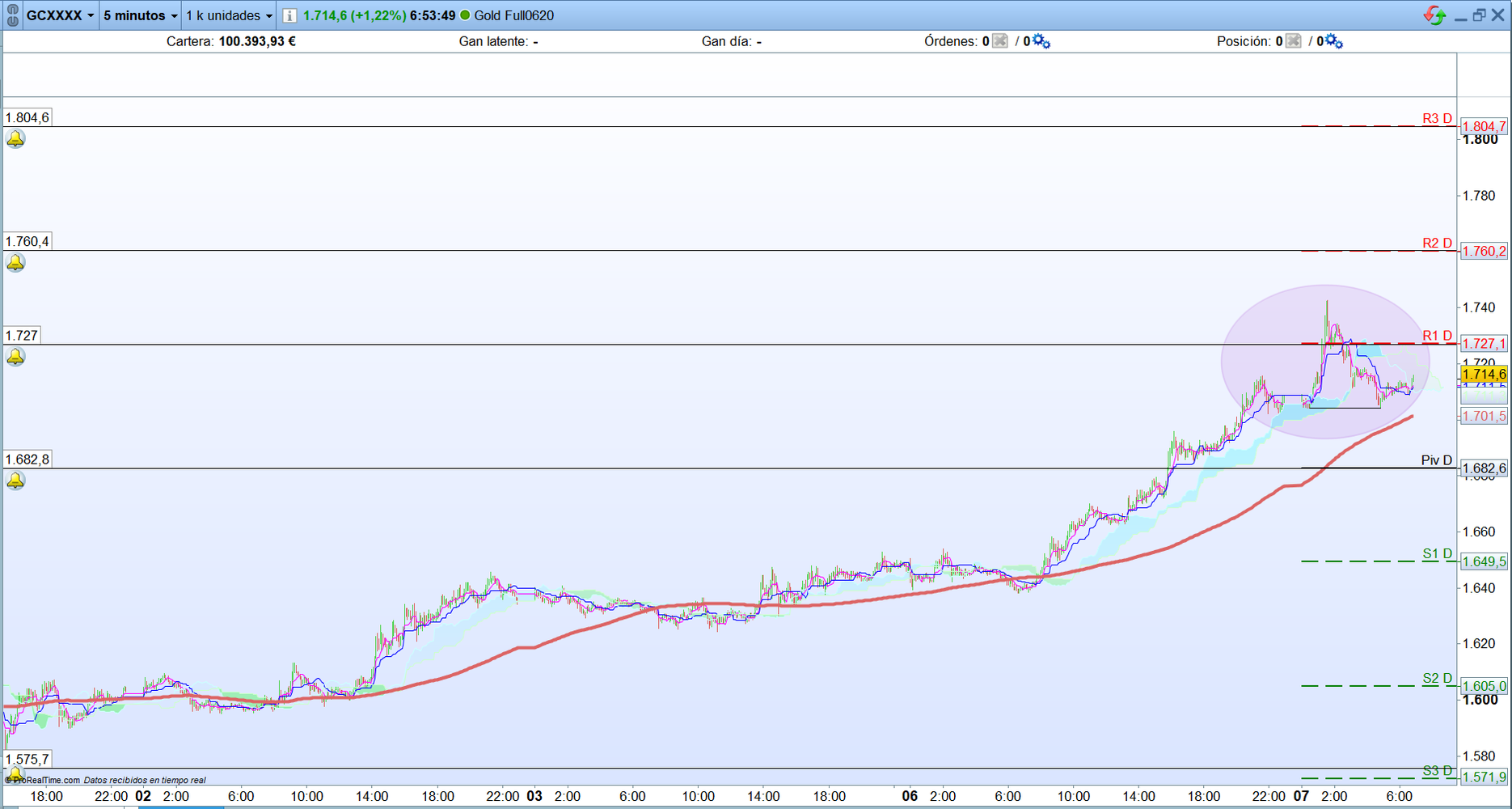Image resolution: width=1512 pixels, height=809 pixels.
Task: Cancel pending orders with the Órdenes X icon
Action: 1000,41
